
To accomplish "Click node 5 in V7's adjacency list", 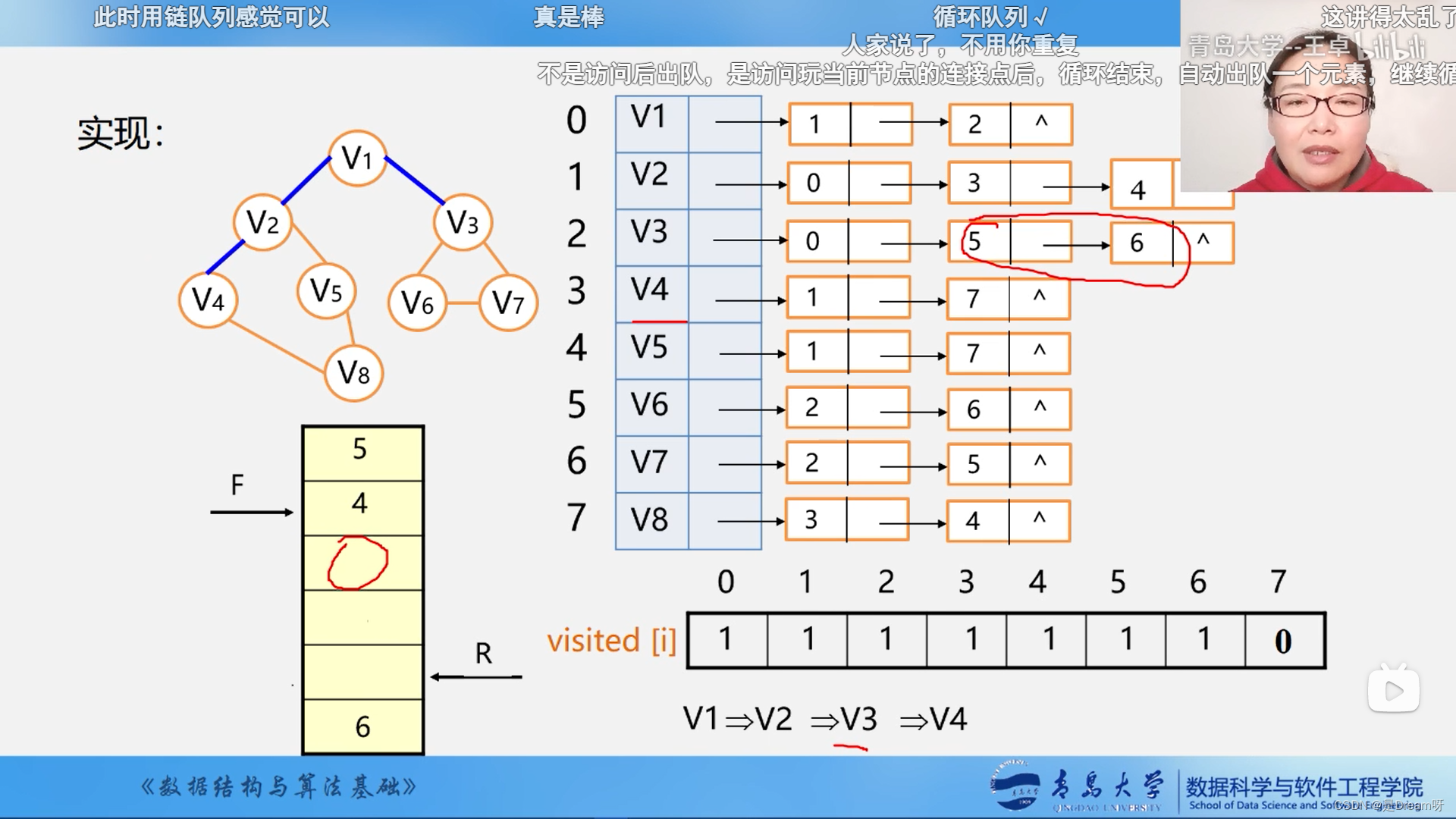I will (1009, 464).
